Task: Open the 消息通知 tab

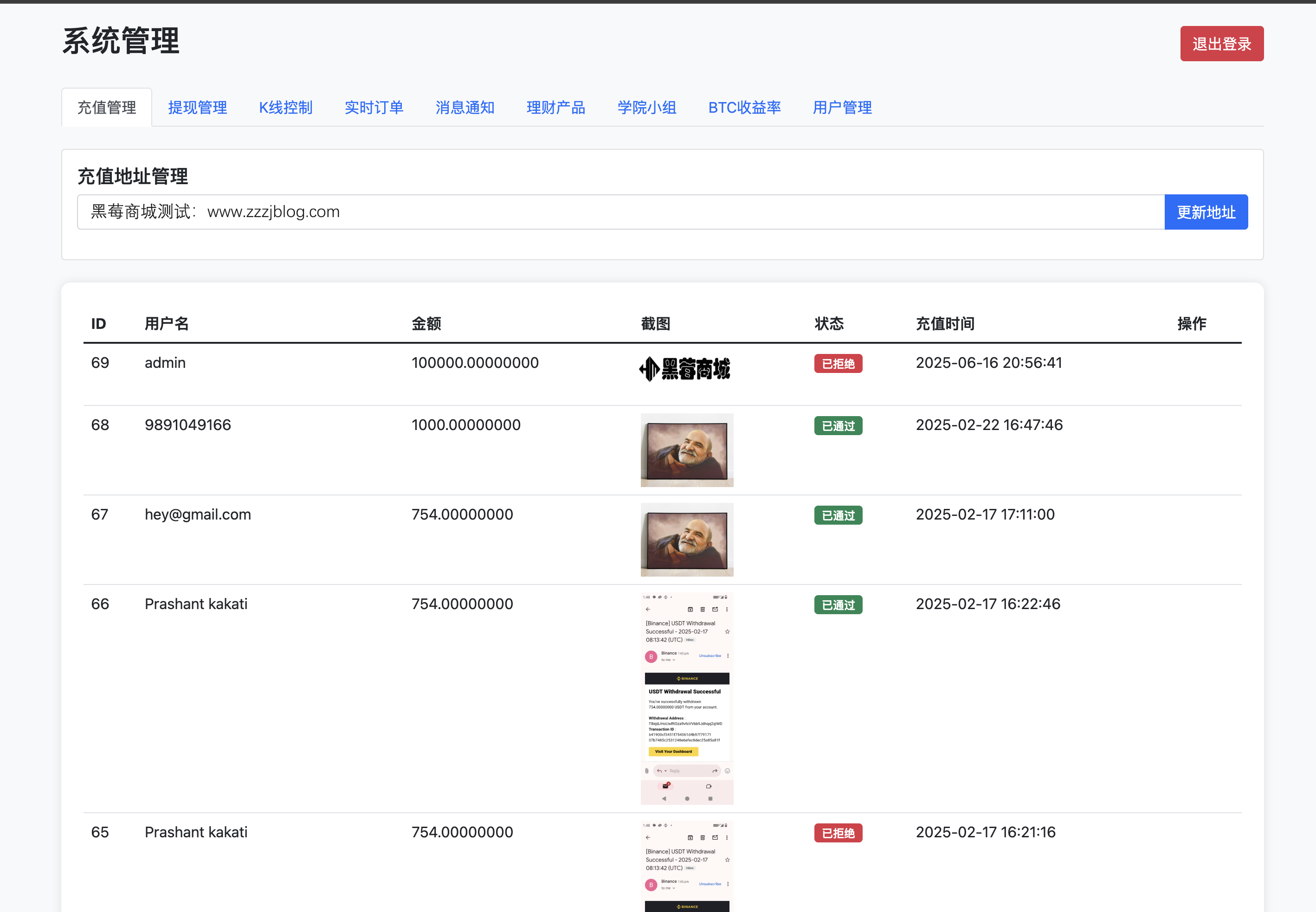Action: (x=464, y=108)
